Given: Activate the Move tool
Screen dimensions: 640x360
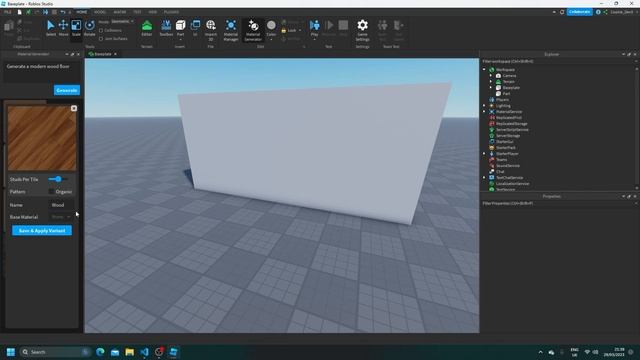Looking at the screenshot, I should point(63,28).
